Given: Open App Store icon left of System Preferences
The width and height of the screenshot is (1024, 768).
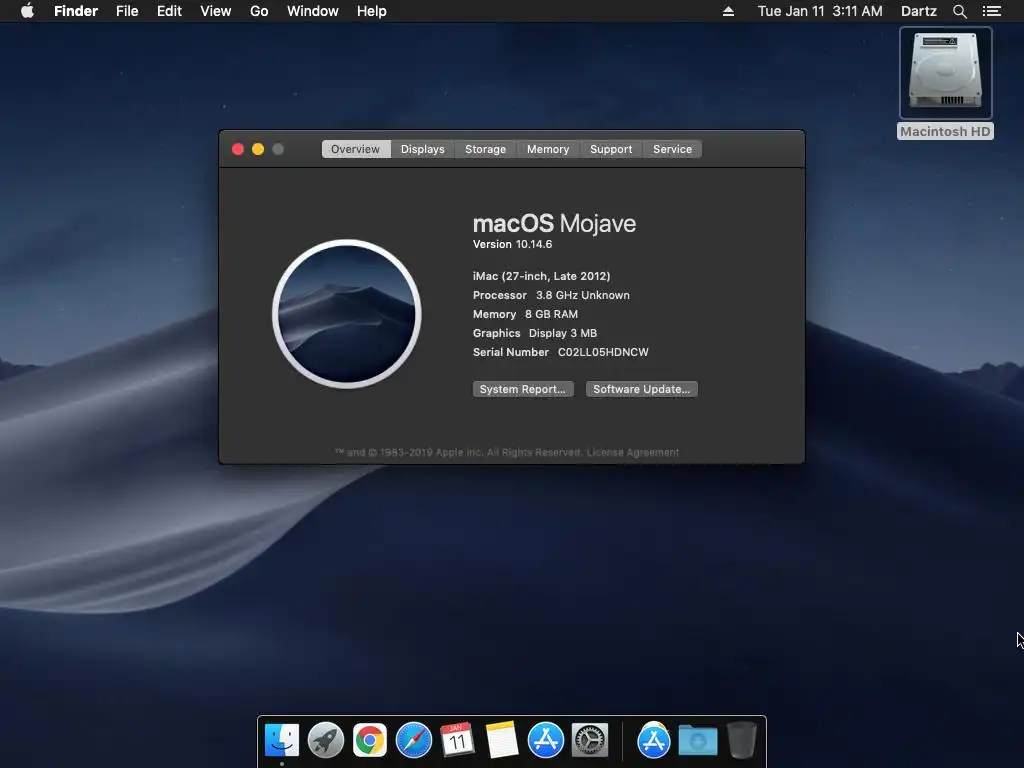Looking at the screenshot, I should [546, 741].
